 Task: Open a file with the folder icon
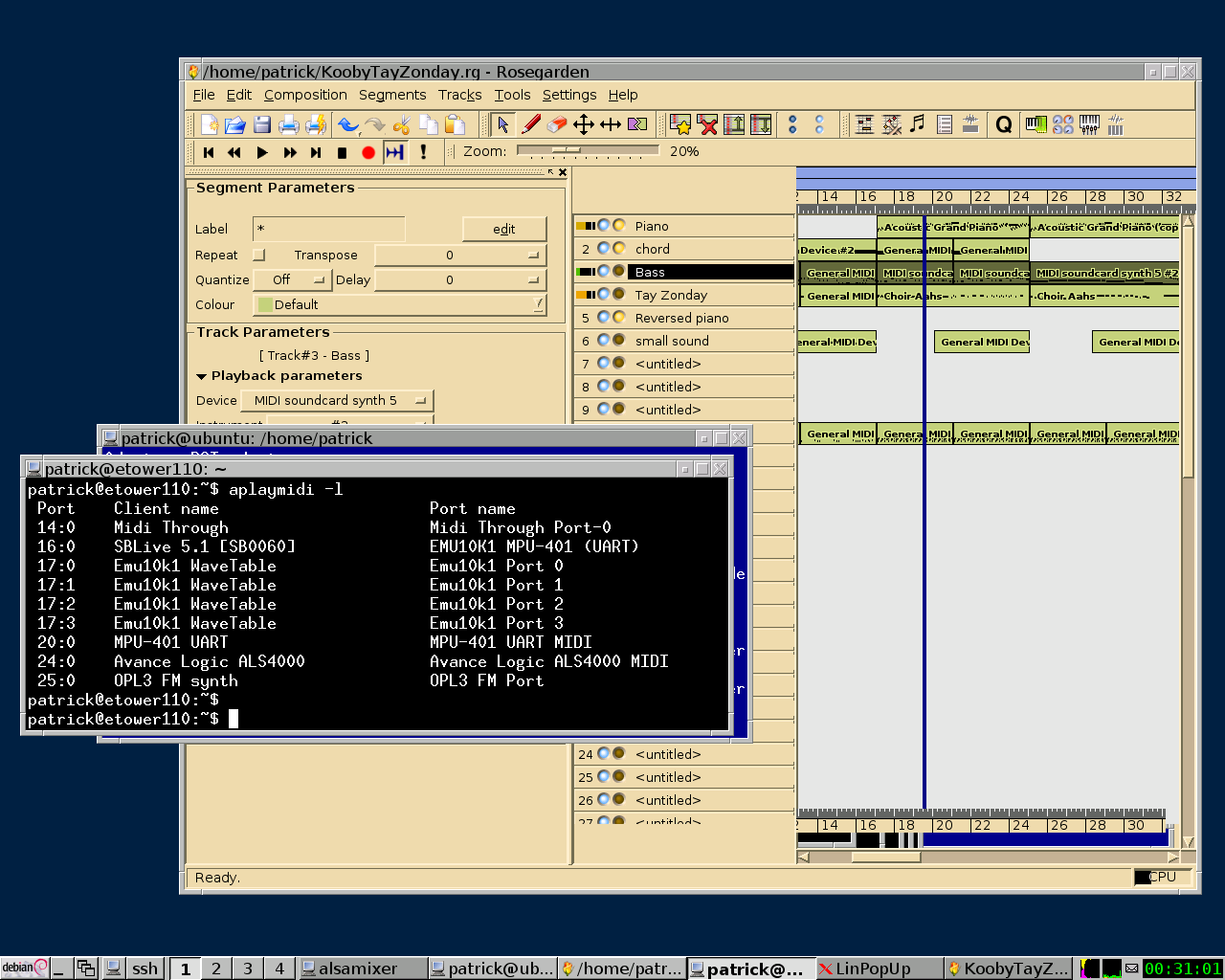235,124
